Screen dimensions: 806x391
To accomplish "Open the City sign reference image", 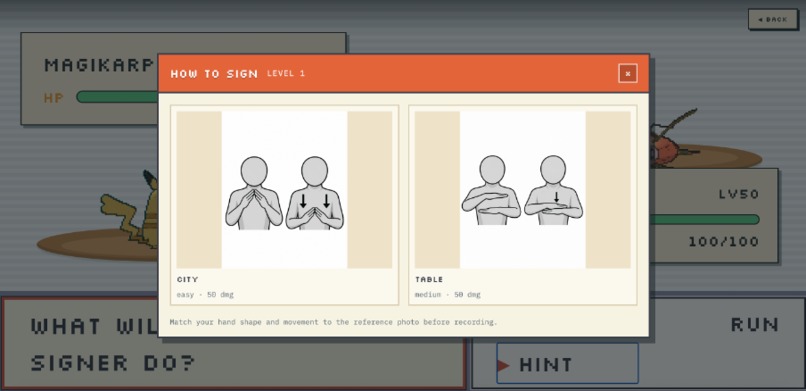I will (x=284, y=190).
